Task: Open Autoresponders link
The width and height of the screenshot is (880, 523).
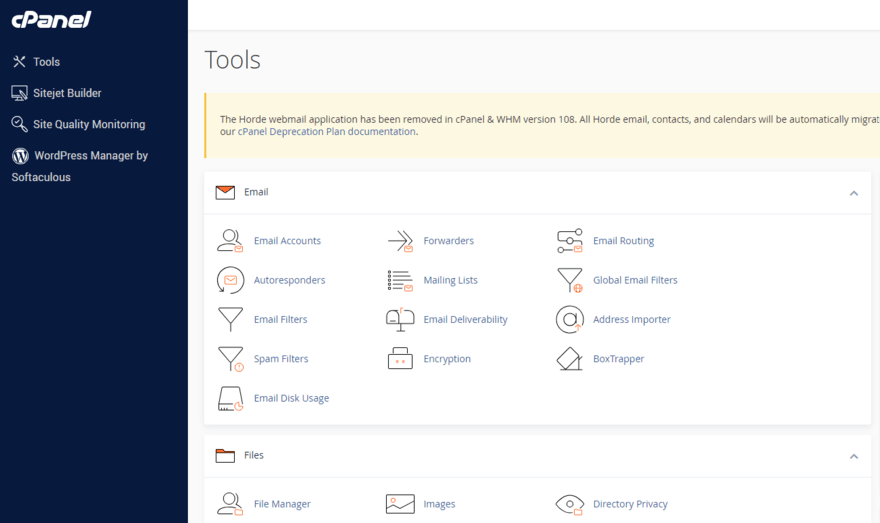Action: coord(290,280)
